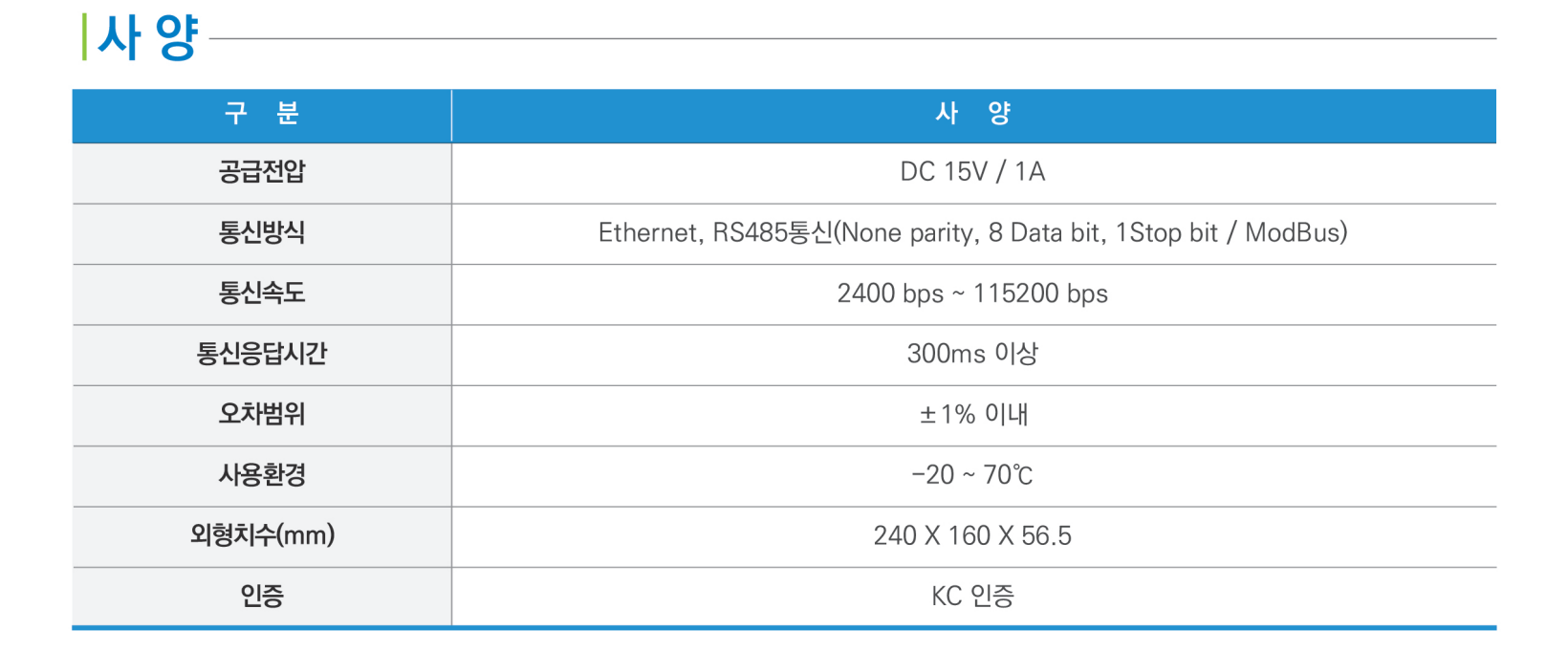Select the 사양 column header
The image size is (1568, 652).
(x=973, y=116)
